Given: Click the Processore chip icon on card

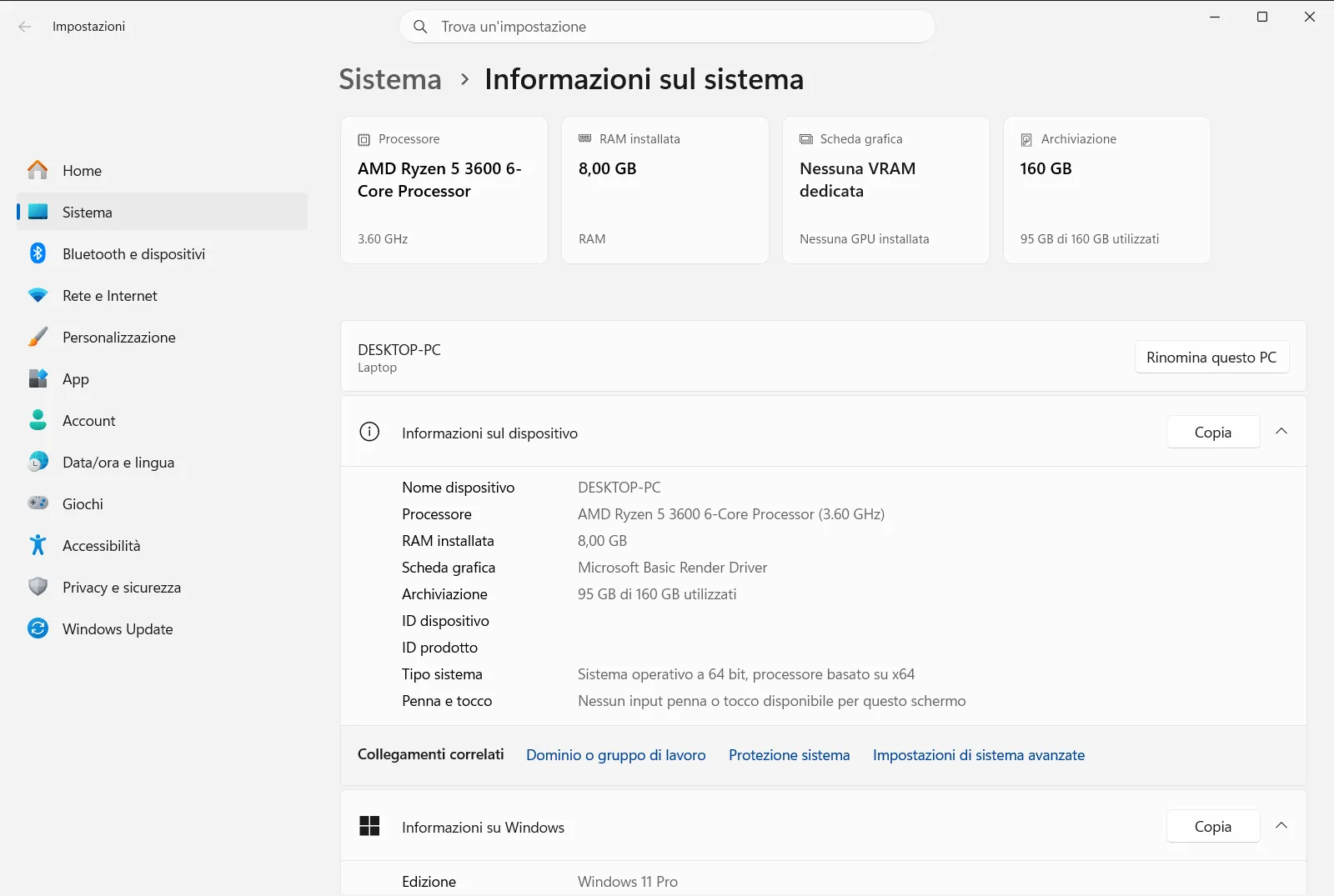Looking at the screenshot, I should click(364, 139).
